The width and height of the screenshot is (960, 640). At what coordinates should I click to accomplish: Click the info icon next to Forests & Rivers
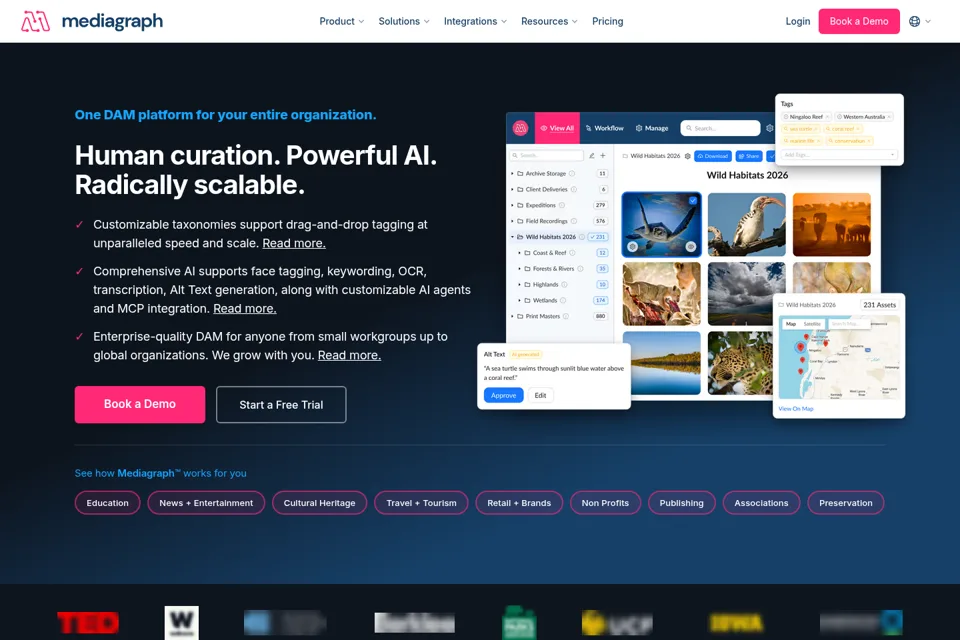[x=580, y=269]
